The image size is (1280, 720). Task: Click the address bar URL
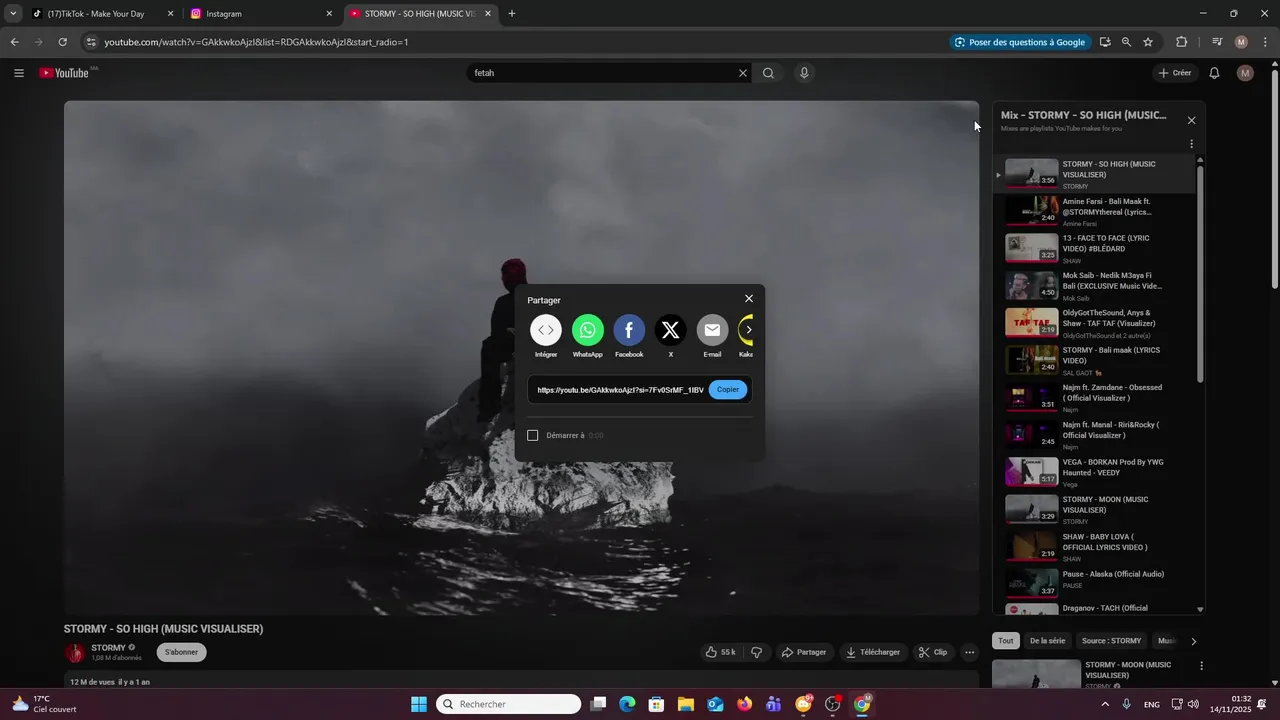[x=256, y=42]
